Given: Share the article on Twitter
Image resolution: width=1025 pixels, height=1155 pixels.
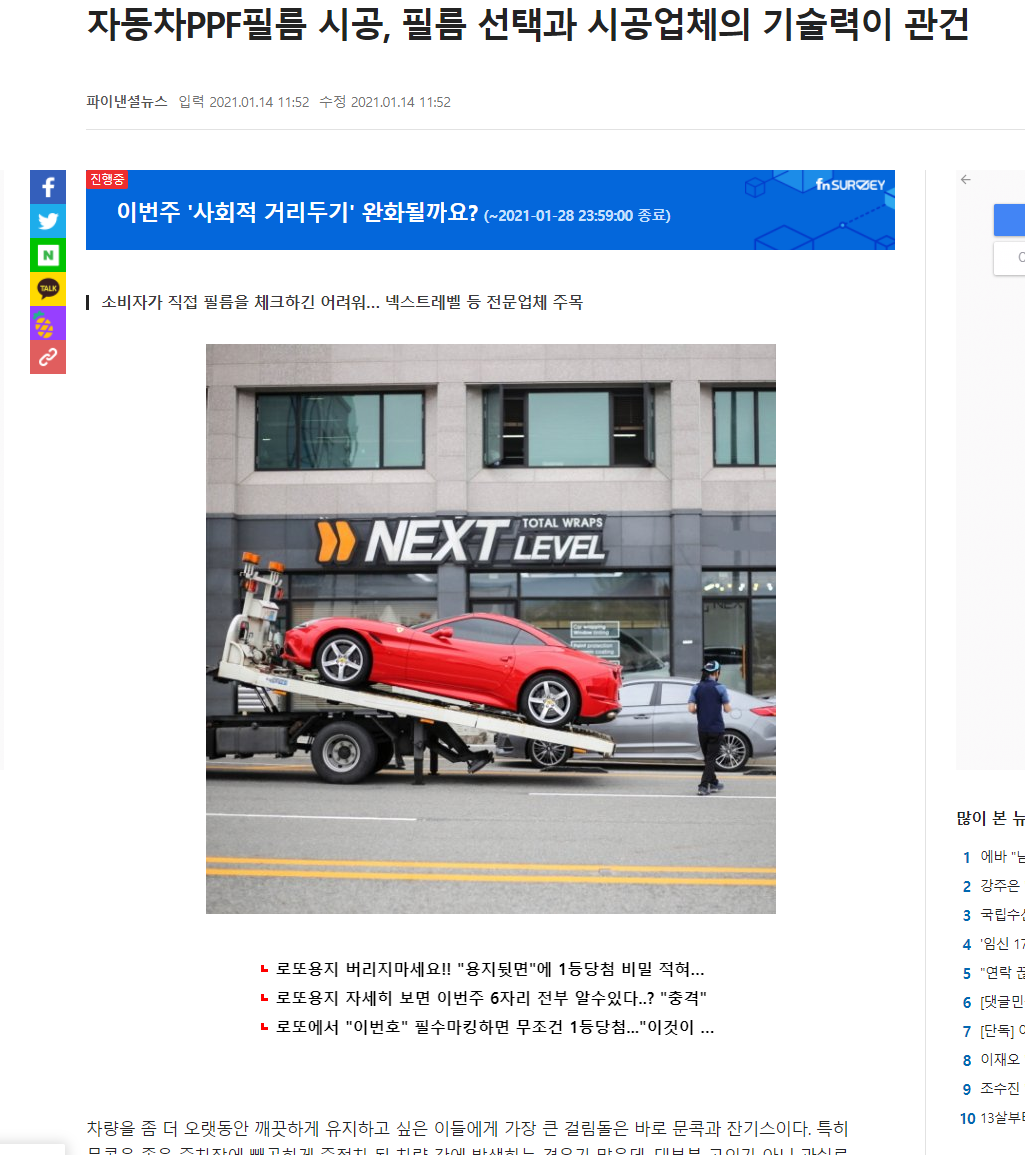Looking at the screenshot, I should (48, 221).
